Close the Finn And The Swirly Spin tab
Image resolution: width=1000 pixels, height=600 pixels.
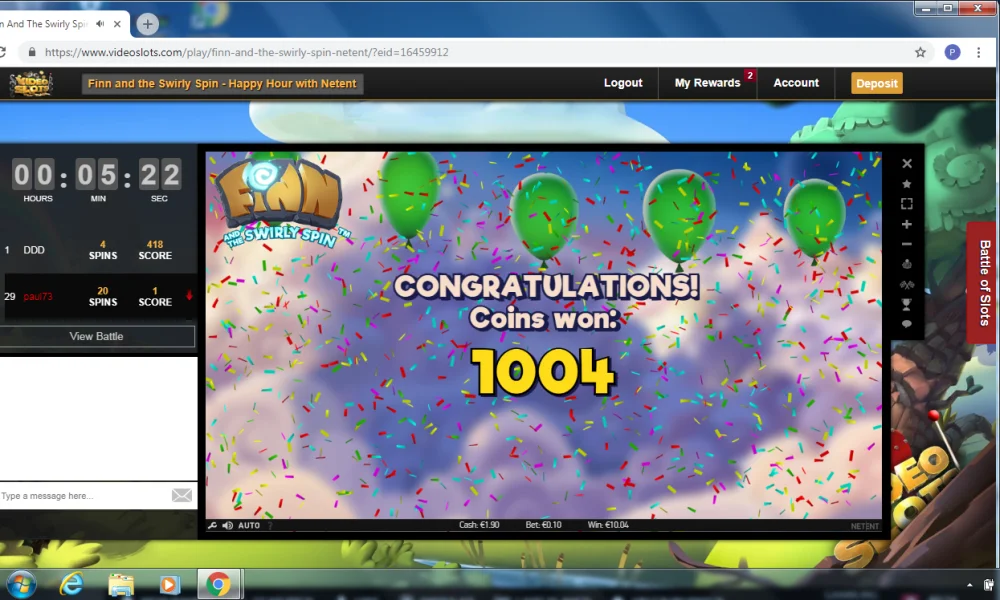pyautogui.click(x=117, y=24)
